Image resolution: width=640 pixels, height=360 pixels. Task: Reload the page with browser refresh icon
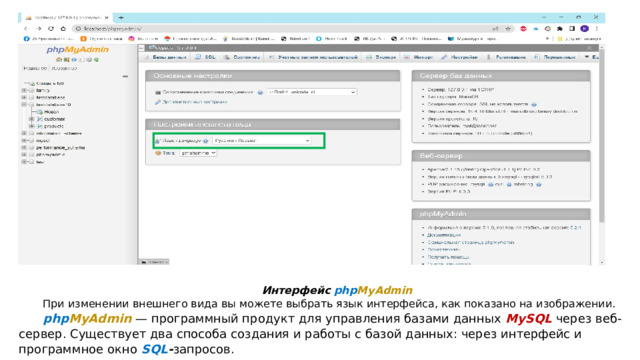(x=51, y=29)
